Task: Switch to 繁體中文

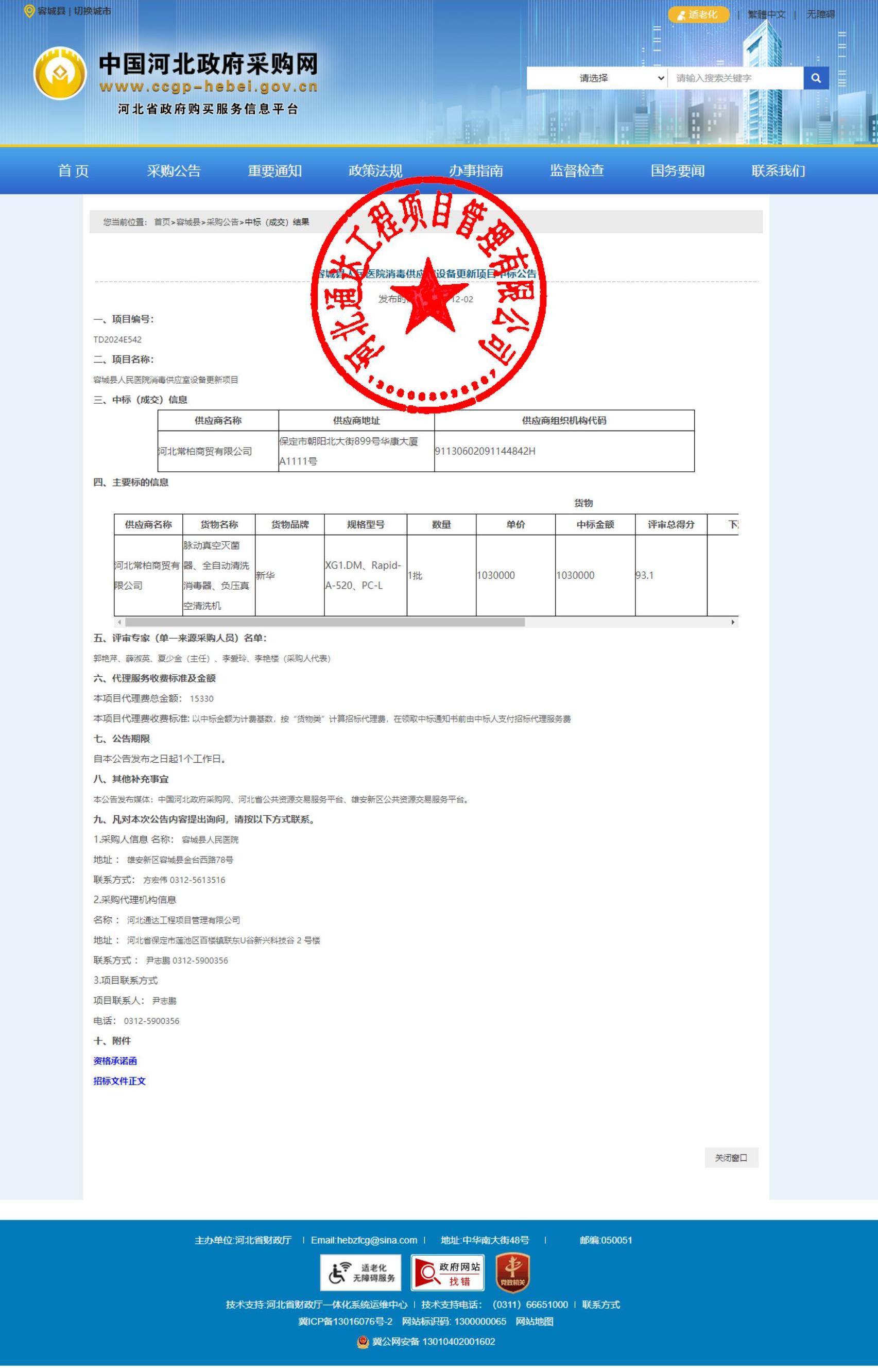Action: click(x=766, y=15)
